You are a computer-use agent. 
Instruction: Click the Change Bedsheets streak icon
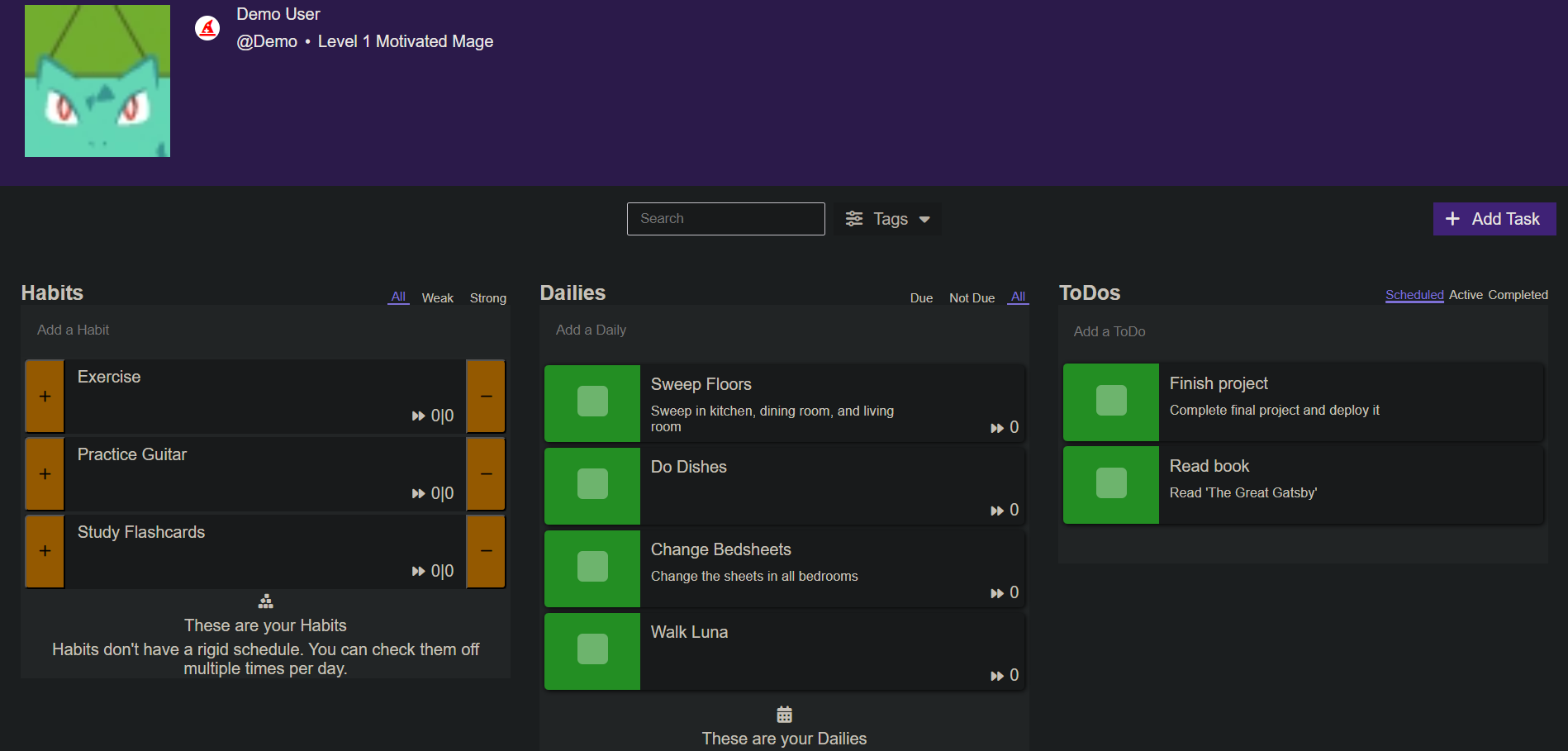[997, 593]
